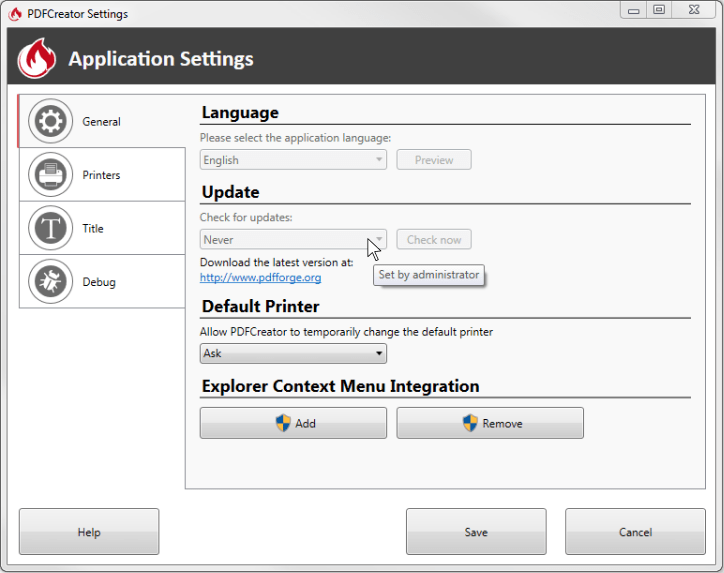Open the Debug bug icon

(50, 281)
